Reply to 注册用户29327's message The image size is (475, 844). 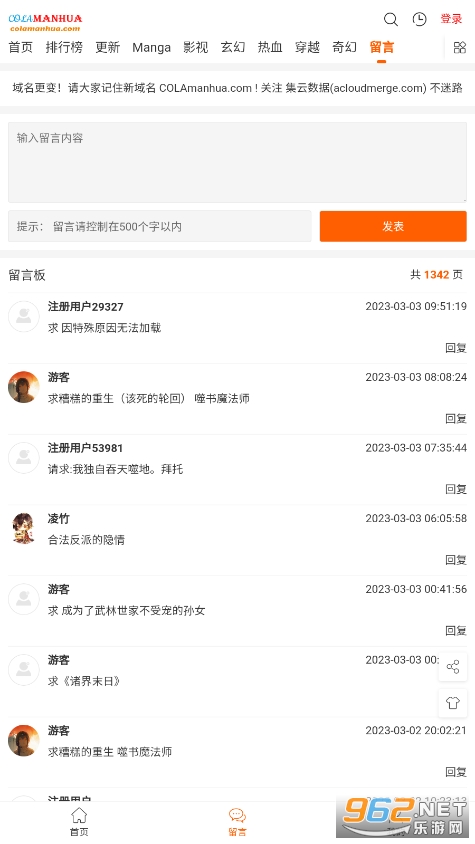[456, 348]
